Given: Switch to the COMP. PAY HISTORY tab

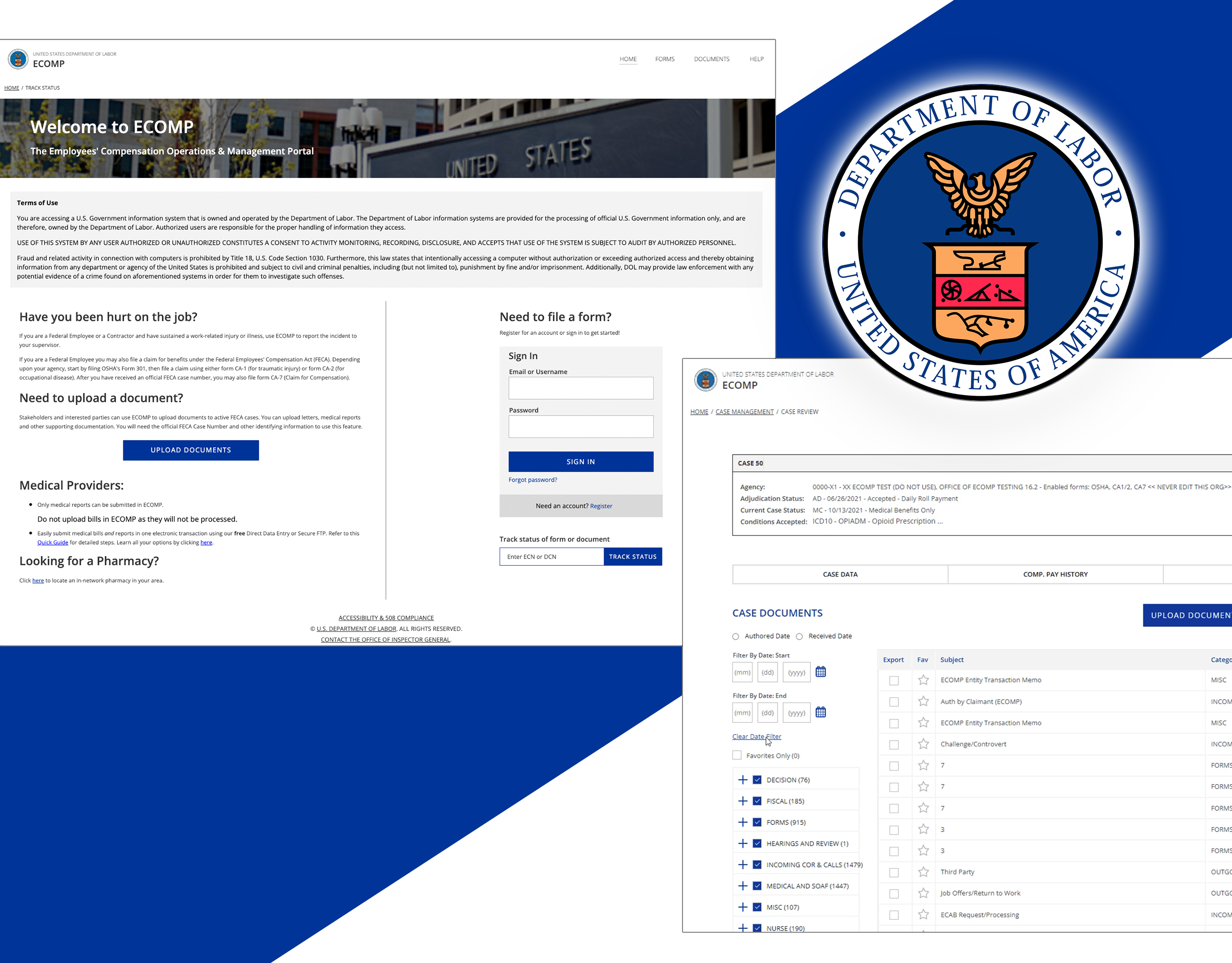Looking at the screenshot, I should [x=1055, y=574].
